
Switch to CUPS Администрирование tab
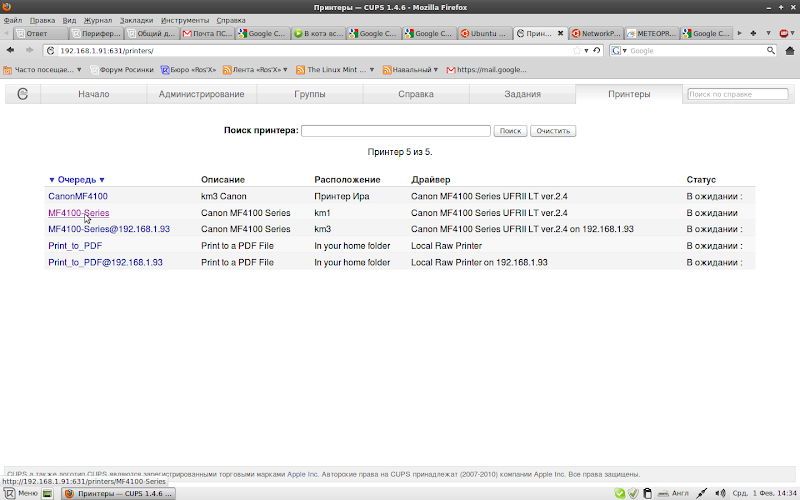pos(202,94)
